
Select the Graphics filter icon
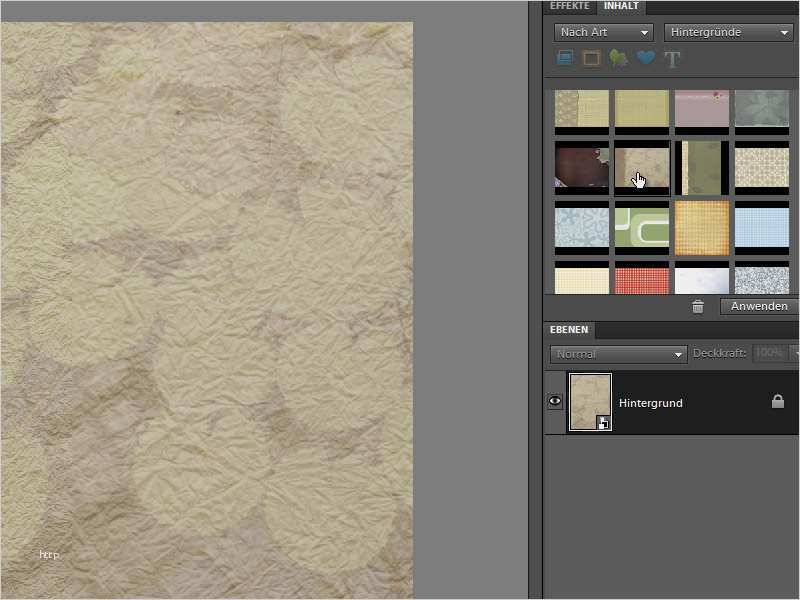click(x=619, y=58)
